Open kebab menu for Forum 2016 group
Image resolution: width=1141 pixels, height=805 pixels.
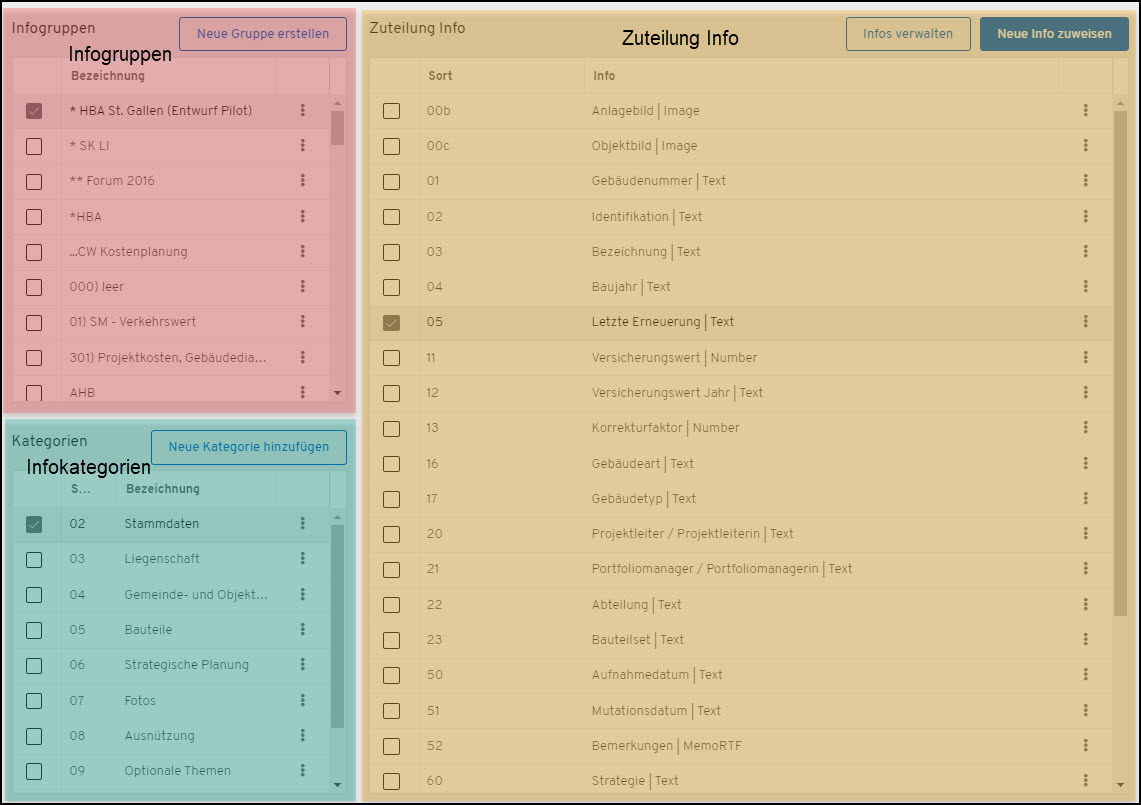pos(303,181)
